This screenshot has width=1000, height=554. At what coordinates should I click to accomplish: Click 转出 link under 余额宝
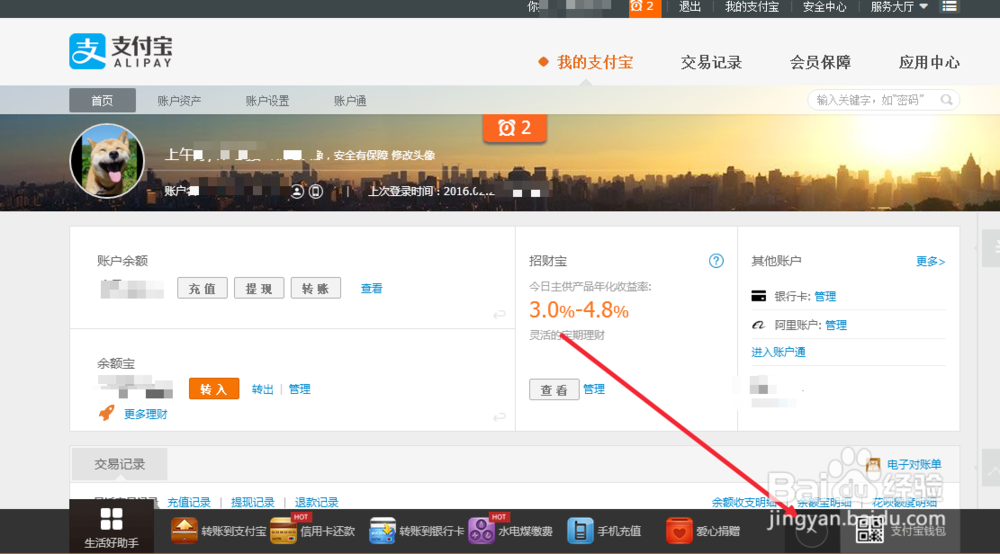click(262, 389)
